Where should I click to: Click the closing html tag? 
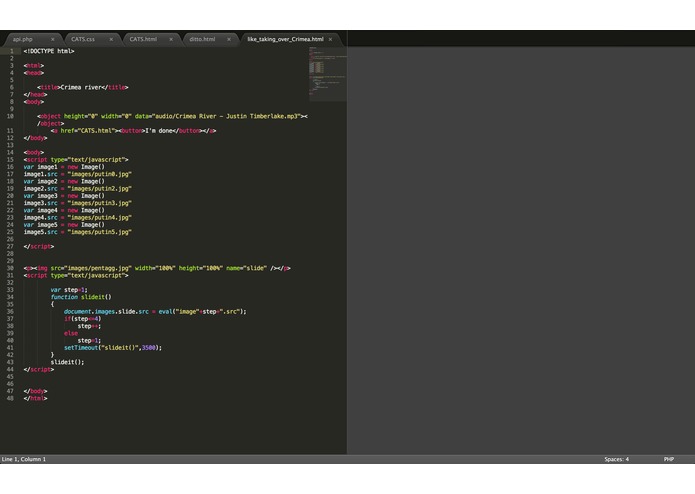pyautogui.click(x=35, y=399)
